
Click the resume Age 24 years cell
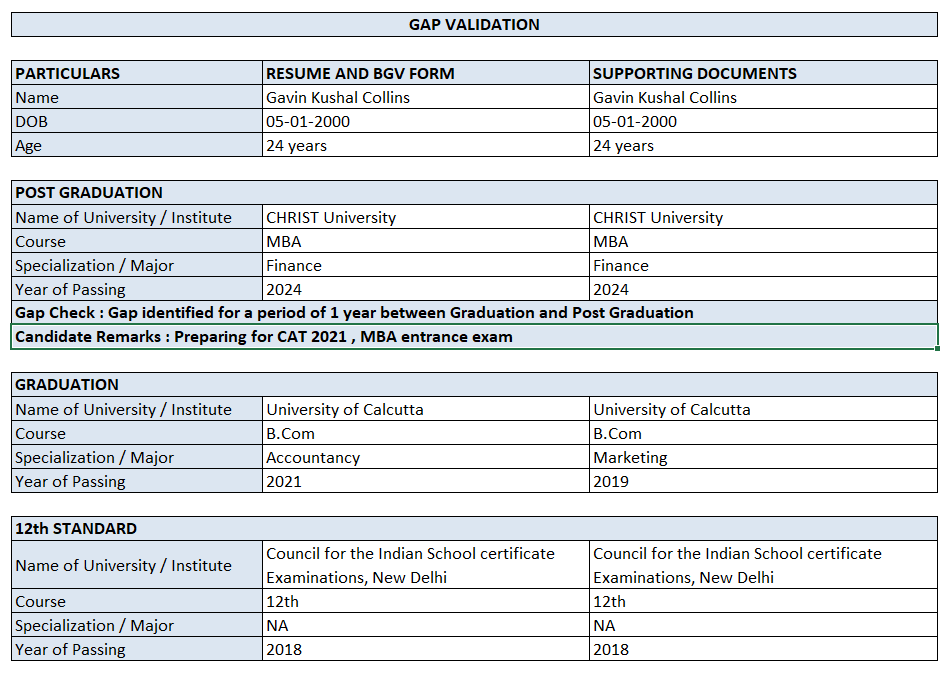pyautogui.click(x=425, y=145)
